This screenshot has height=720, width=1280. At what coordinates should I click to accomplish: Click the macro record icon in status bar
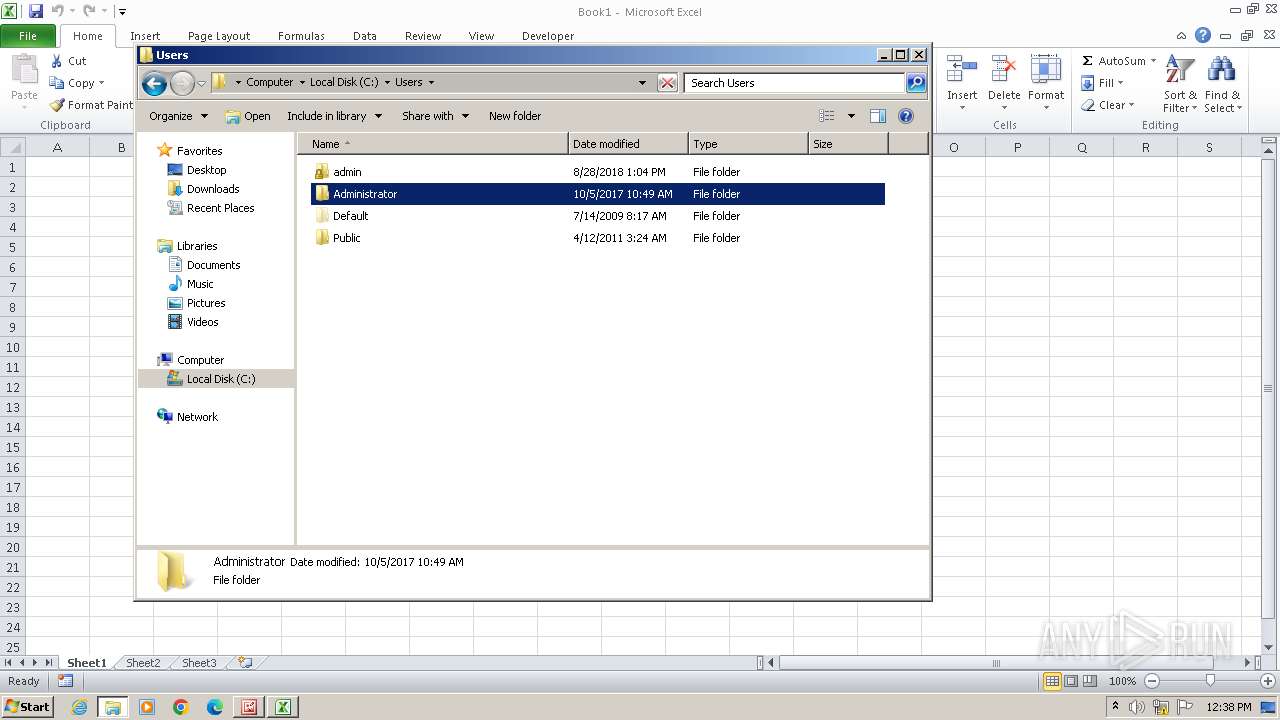coord(65,681)
